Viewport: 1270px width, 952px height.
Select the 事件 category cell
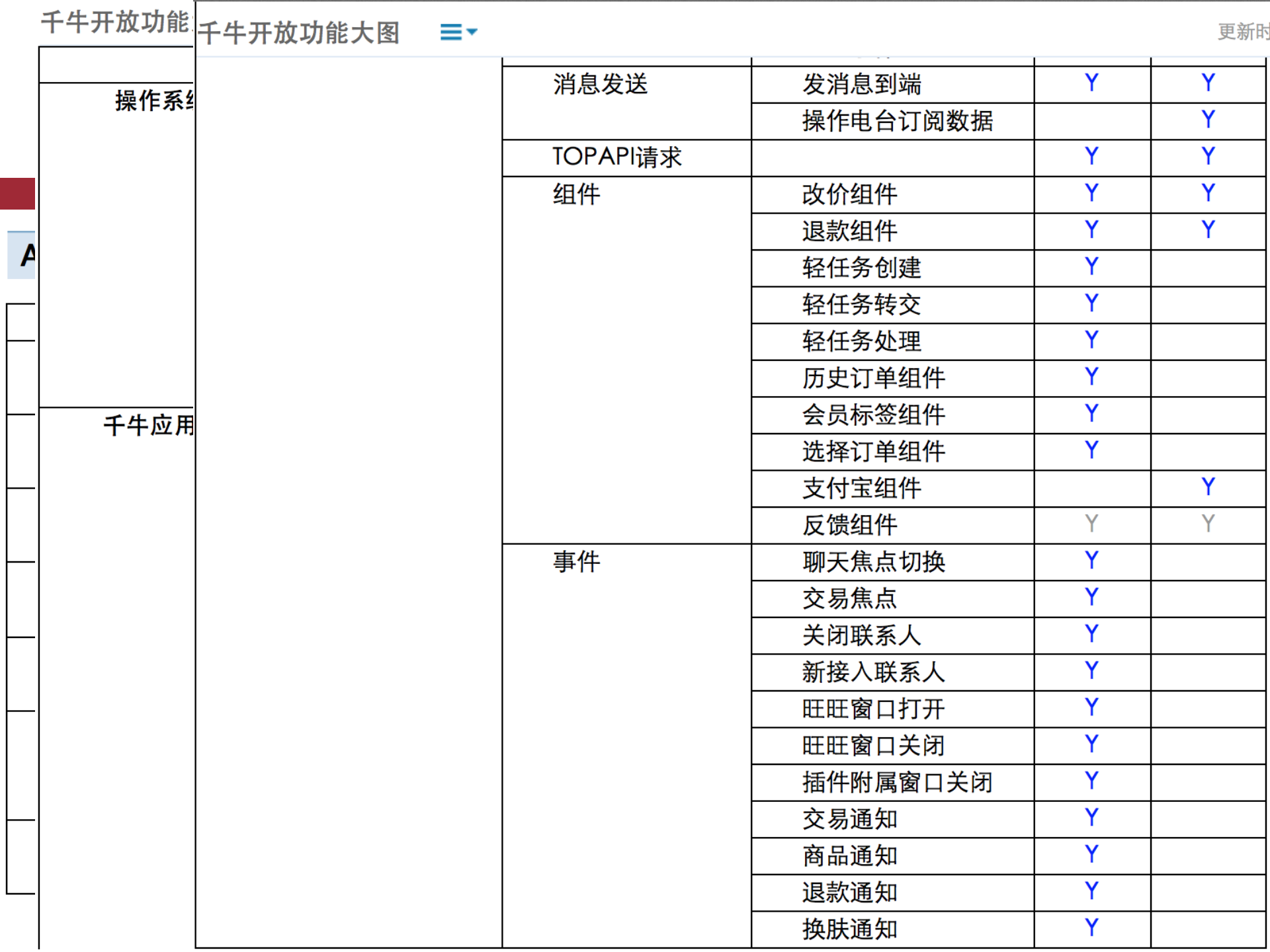(x=575, y=561)
